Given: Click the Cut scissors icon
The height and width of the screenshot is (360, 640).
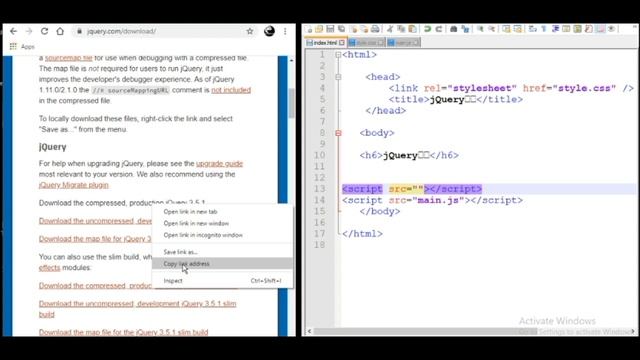Looking at the screenshot, I should click(x=389, y=29).
